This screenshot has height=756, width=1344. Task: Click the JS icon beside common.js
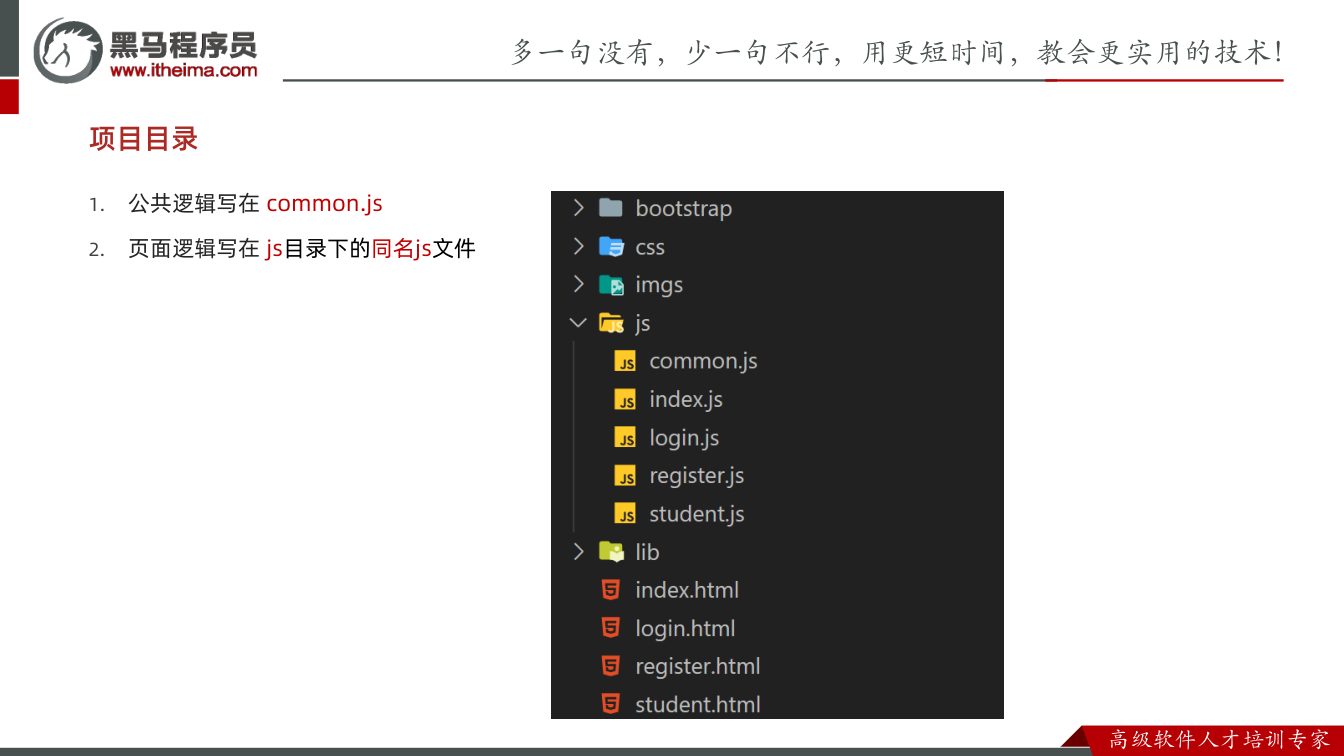coord(625,362)
